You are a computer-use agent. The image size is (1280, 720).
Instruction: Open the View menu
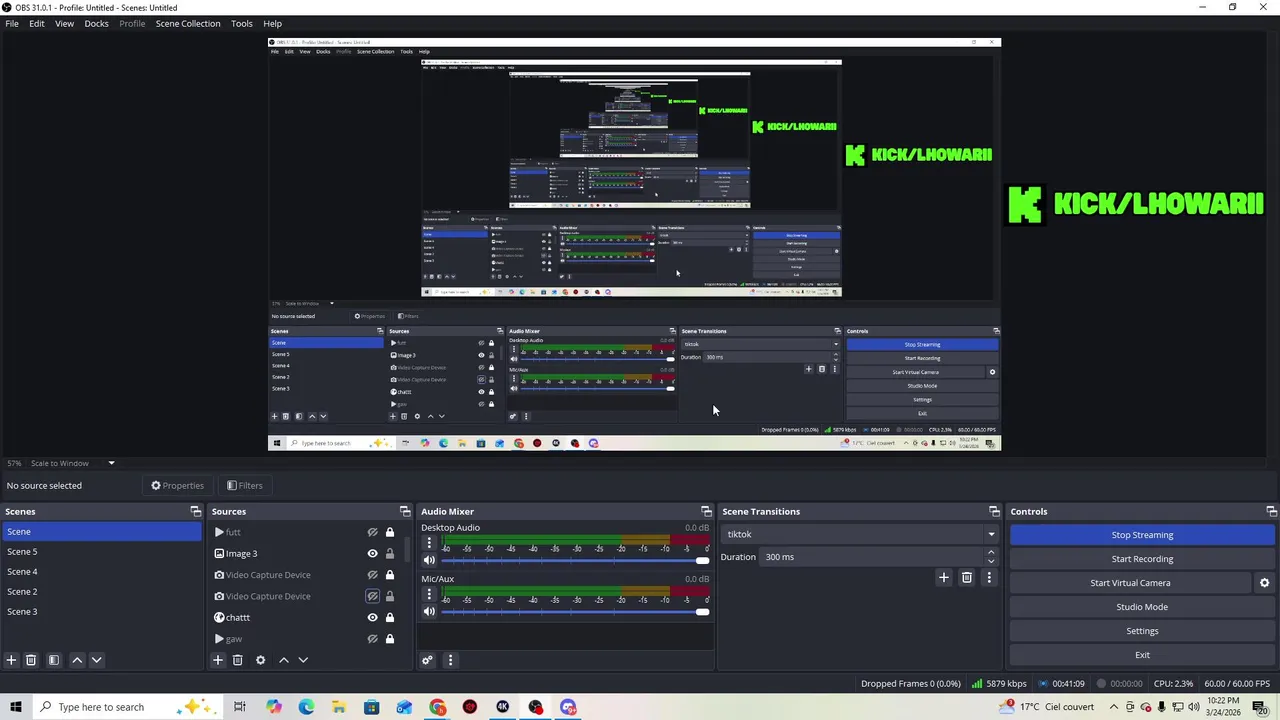tap(64, 23)
